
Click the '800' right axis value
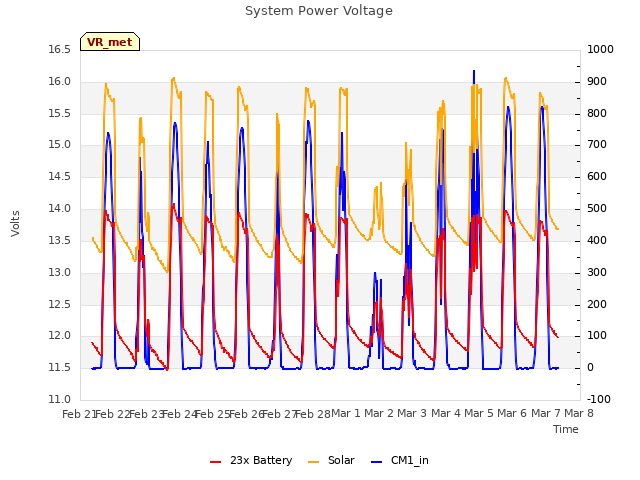coord(597,113)
